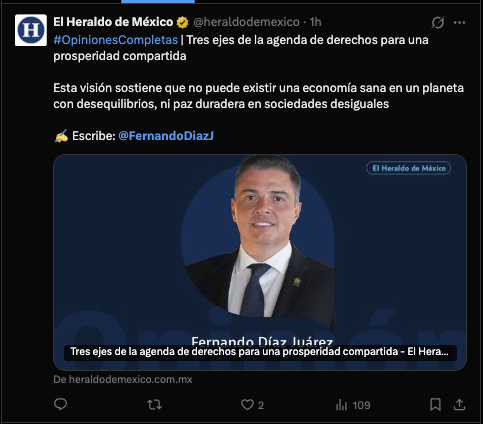Click the gold verified badge
The height and width of the screenshot is (424, 483).
(x=182, y=22)
